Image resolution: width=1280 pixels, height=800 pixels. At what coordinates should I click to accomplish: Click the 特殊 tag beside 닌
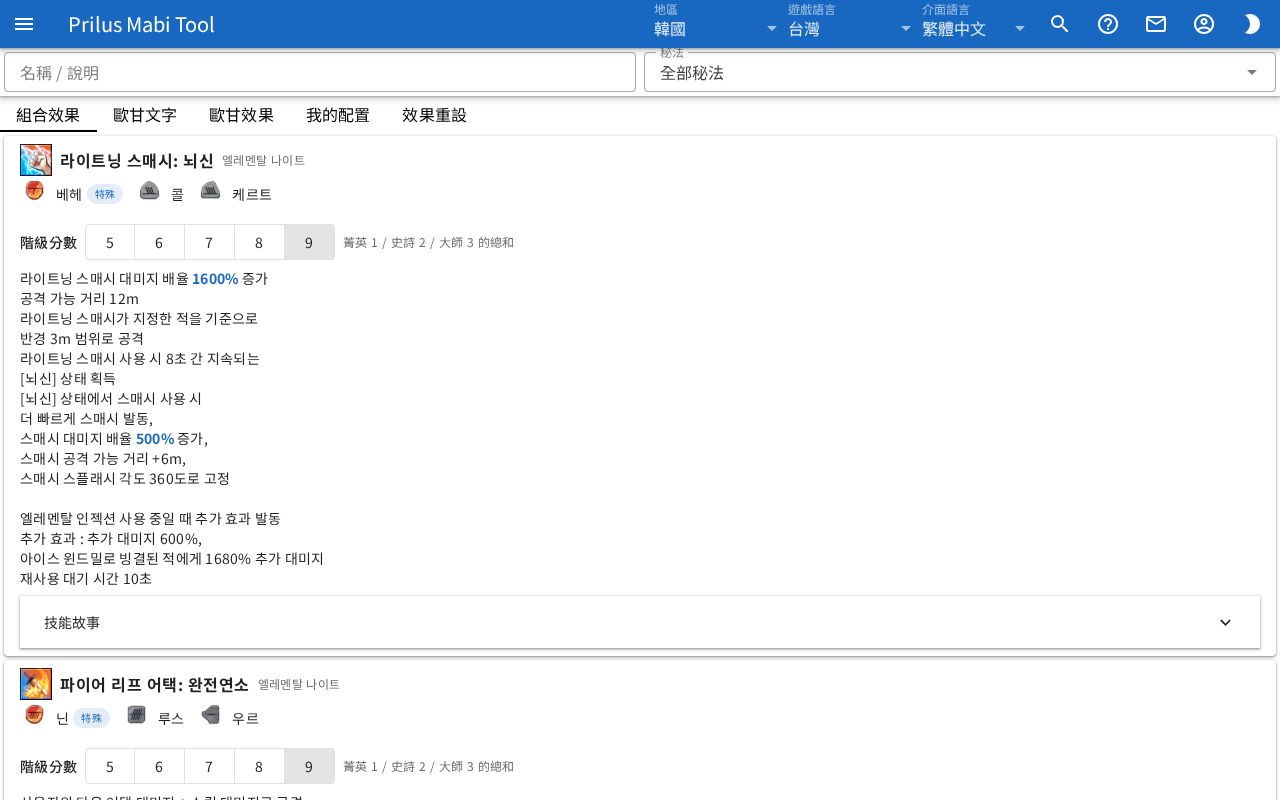tap(91, 718)
